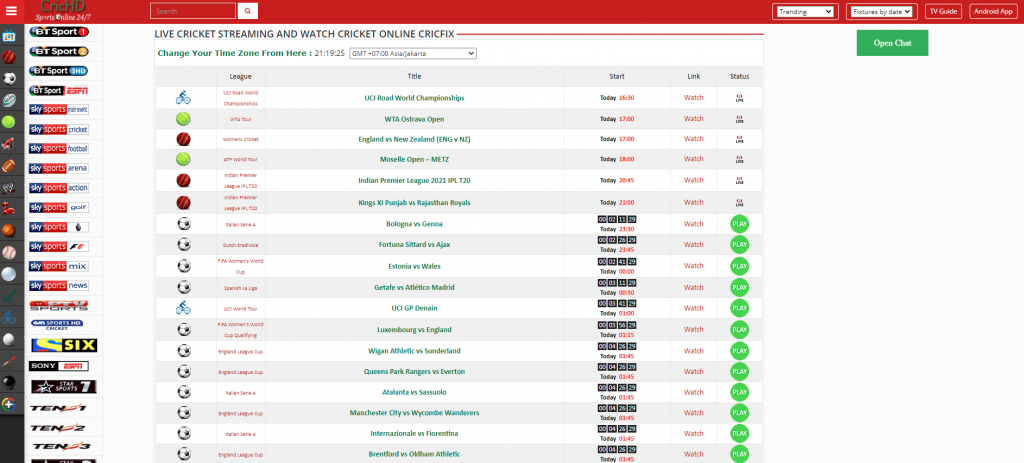Open Sky Sports Arena channel
Image resolution: width=1024 pixels, height=463 pixels.
click(59, 168)
